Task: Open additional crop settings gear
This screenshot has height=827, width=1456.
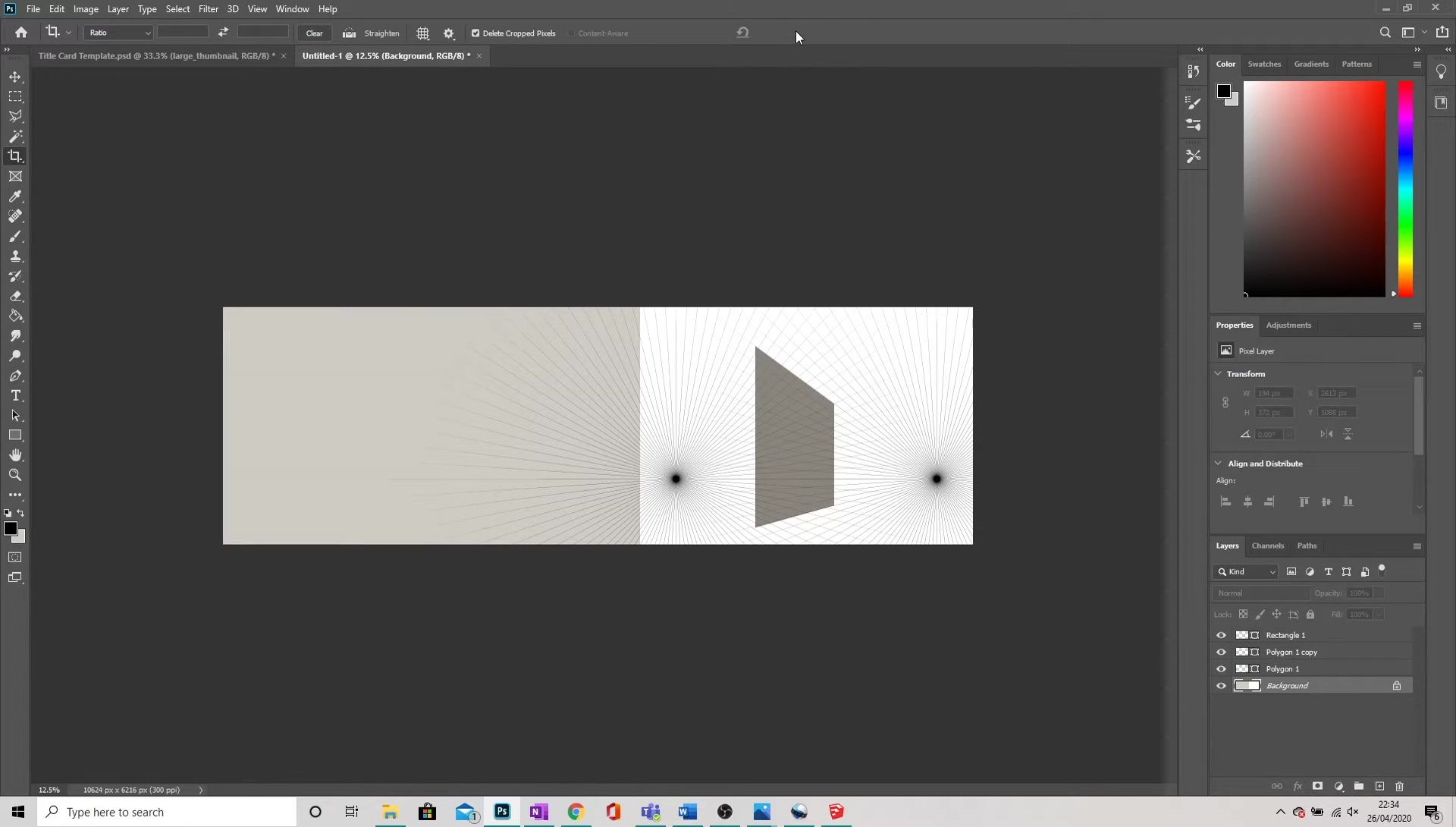Action: 449,33
